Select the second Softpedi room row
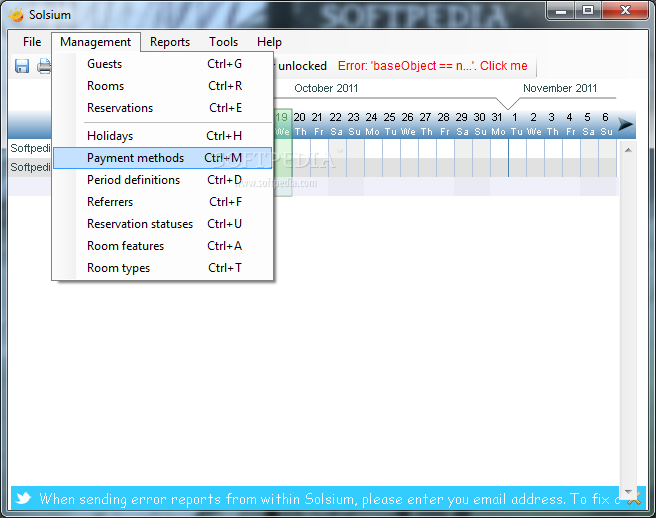Image resolution: width=656 pixels, height=518 pixels. 30,167
